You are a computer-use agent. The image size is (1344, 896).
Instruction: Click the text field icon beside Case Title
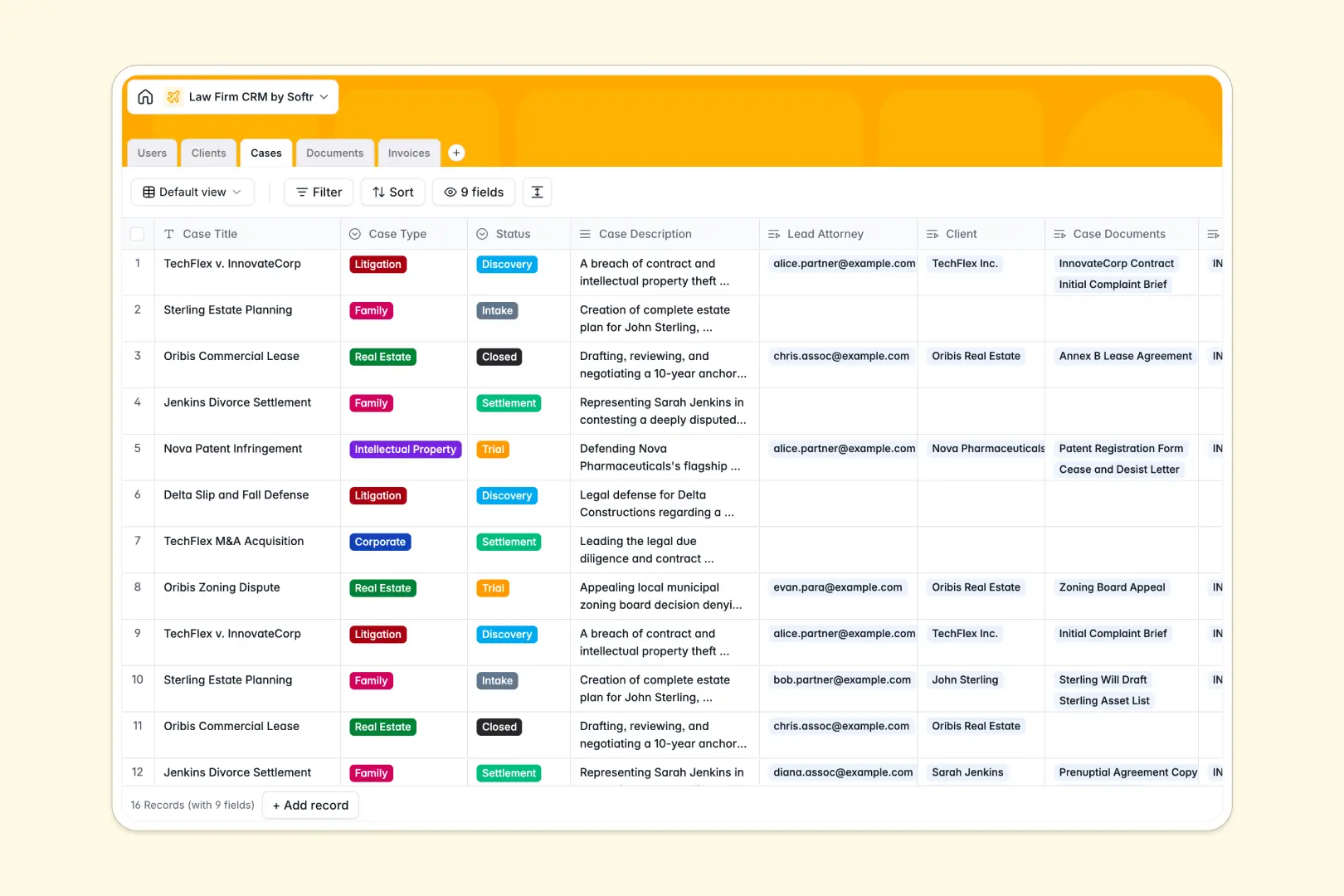pyautogui.click(x=168, y=233)
